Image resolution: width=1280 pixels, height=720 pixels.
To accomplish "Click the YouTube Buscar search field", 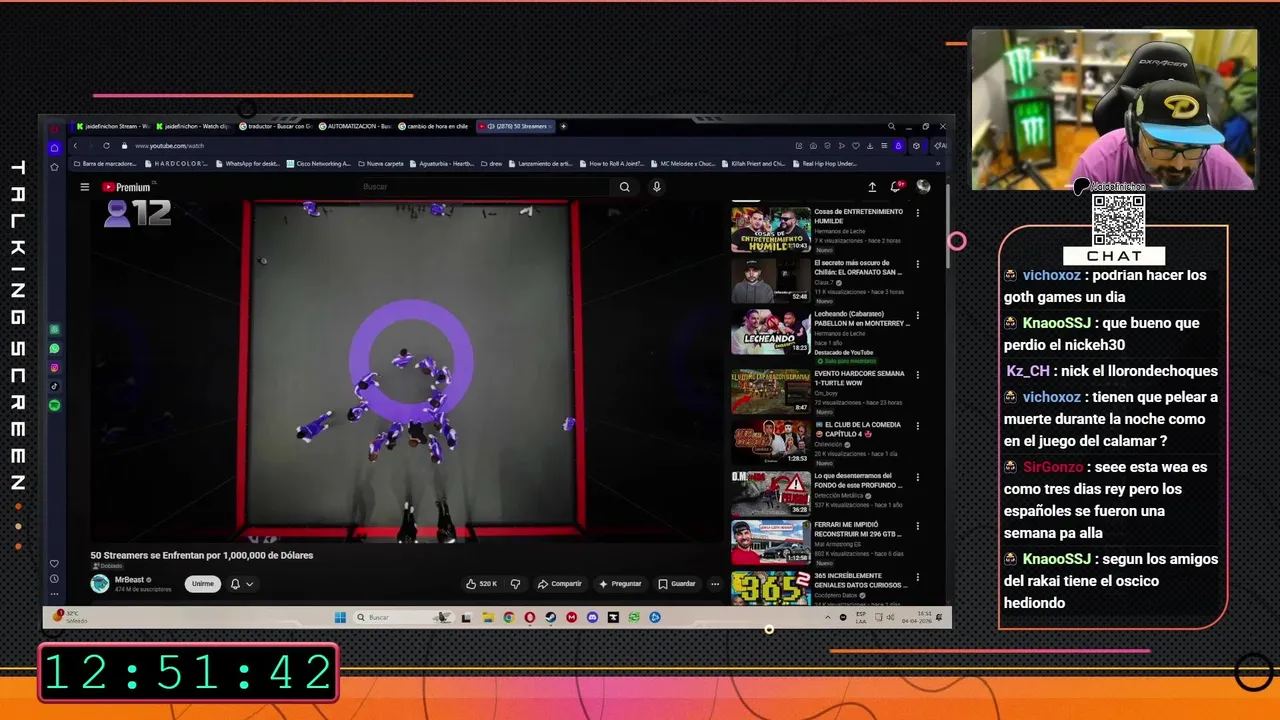I will tap(485, 187).
